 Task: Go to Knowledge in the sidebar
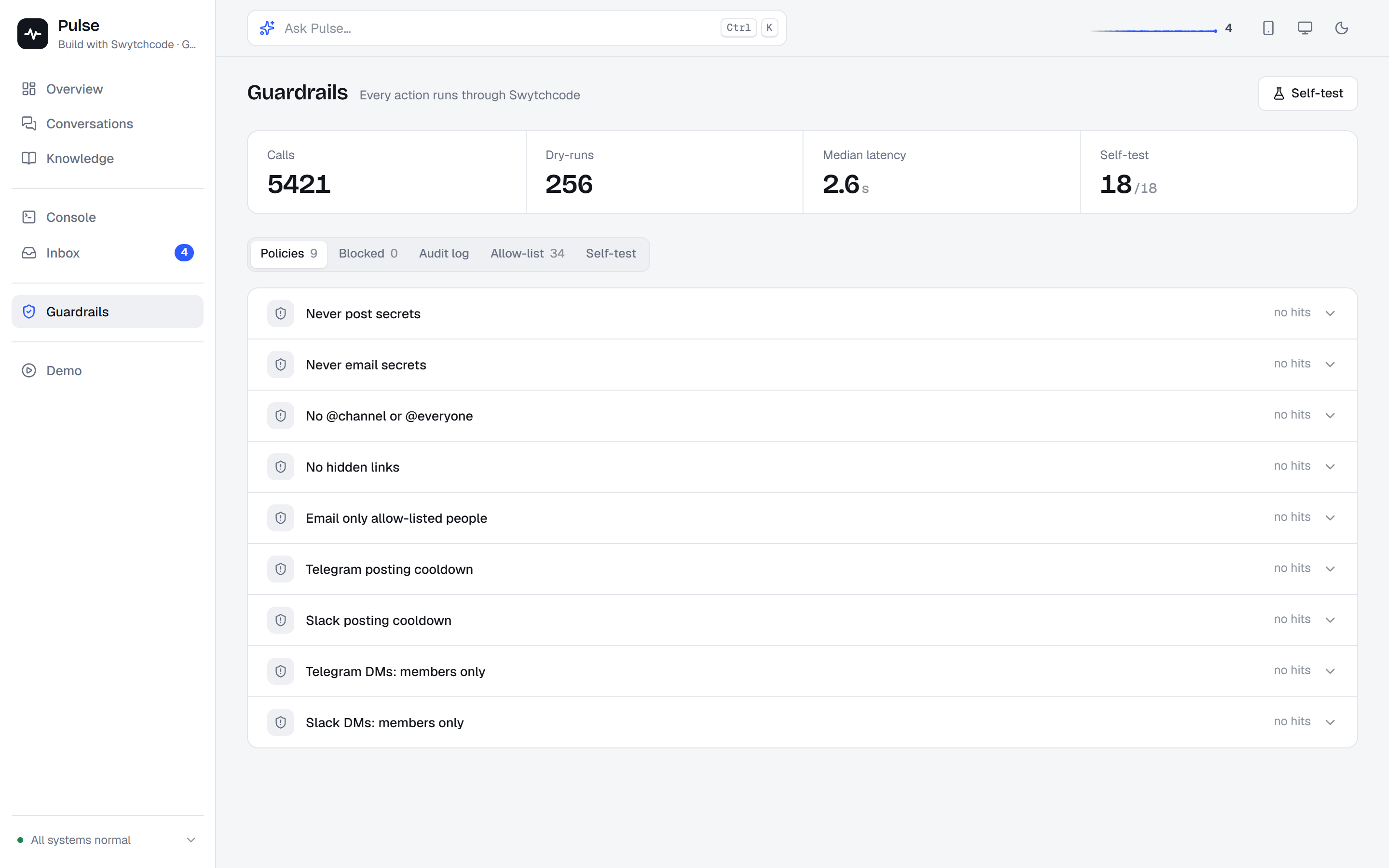(x=108, y=158)
